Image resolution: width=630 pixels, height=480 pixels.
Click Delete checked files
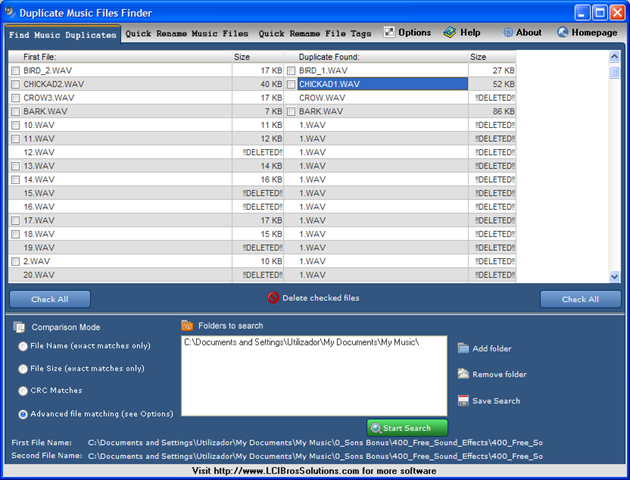click(x=313, y=298)
